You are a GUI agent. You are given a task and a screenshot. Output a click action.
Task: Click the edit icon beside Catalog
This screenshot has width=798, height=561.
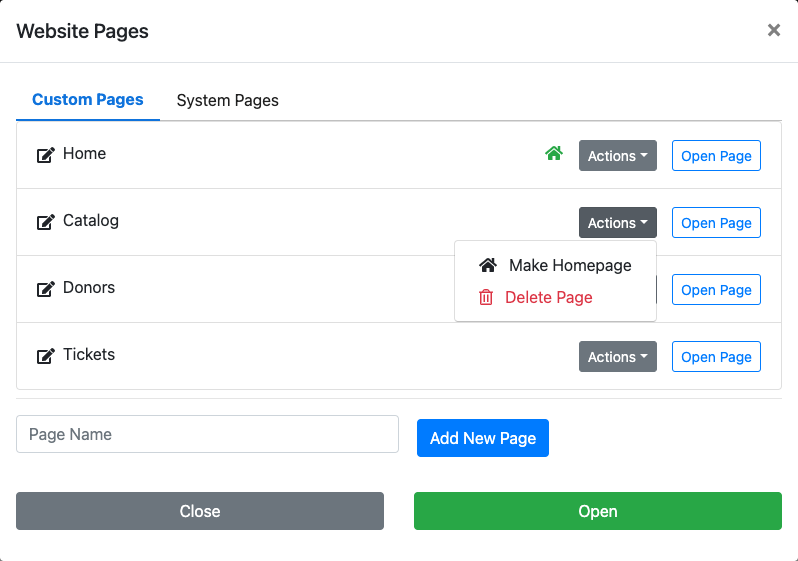coord(45,222)
